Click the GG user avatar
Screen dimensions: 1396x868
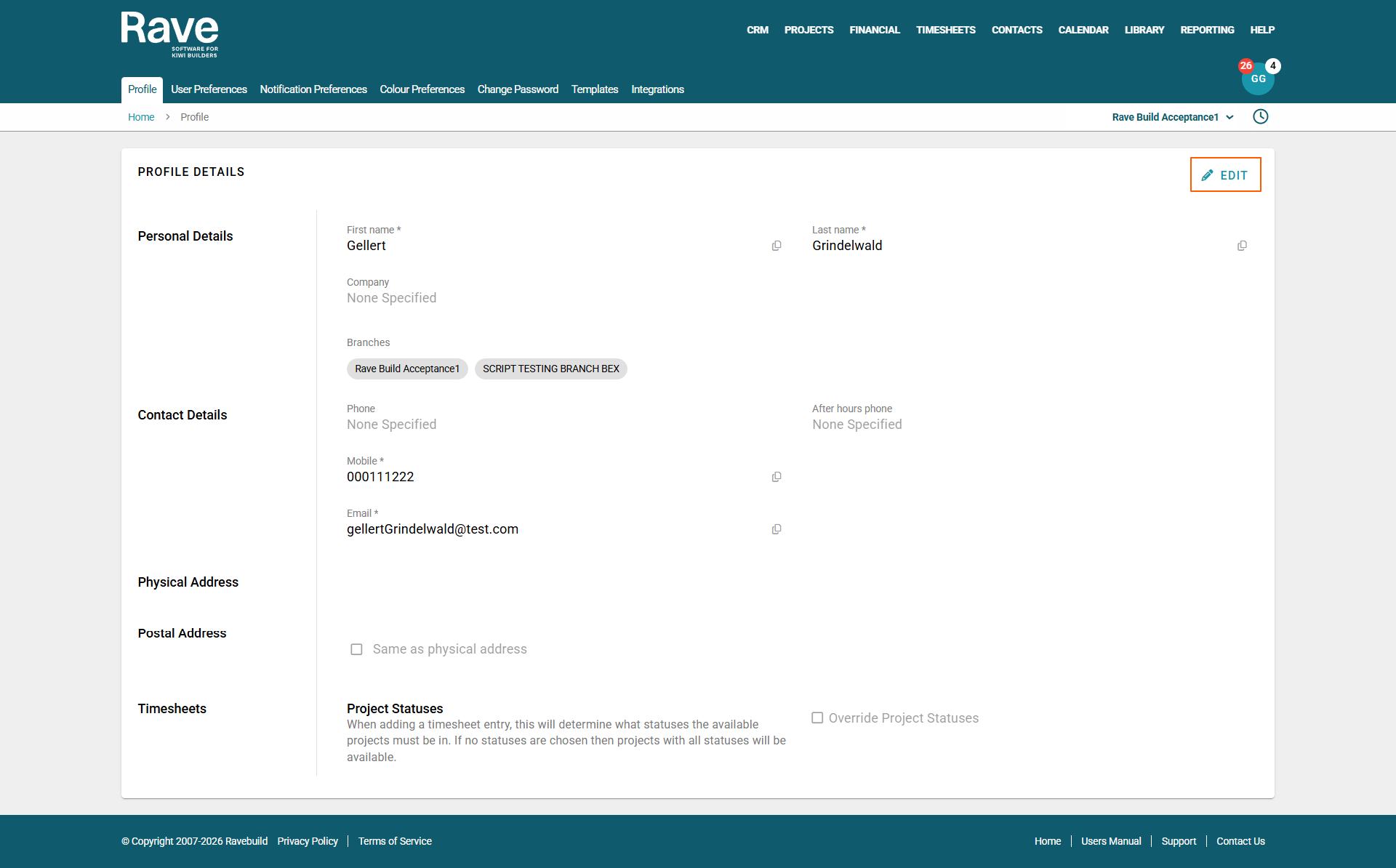pyautogui.click(x=1258, y=81)
